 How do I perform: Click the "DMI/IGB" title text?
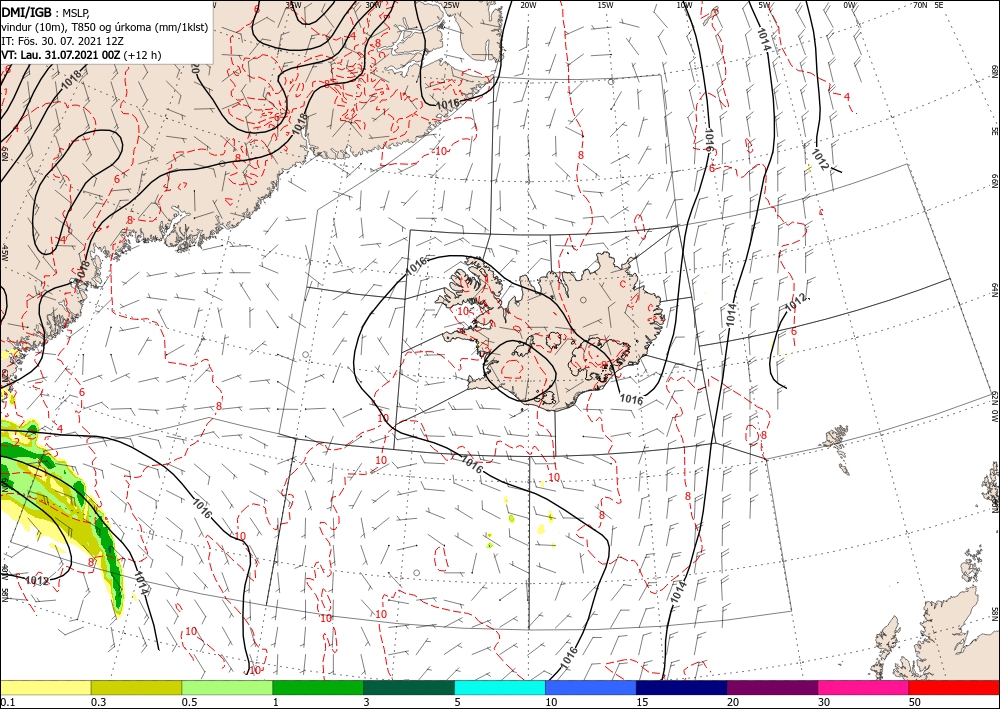[x=29, y=11]
